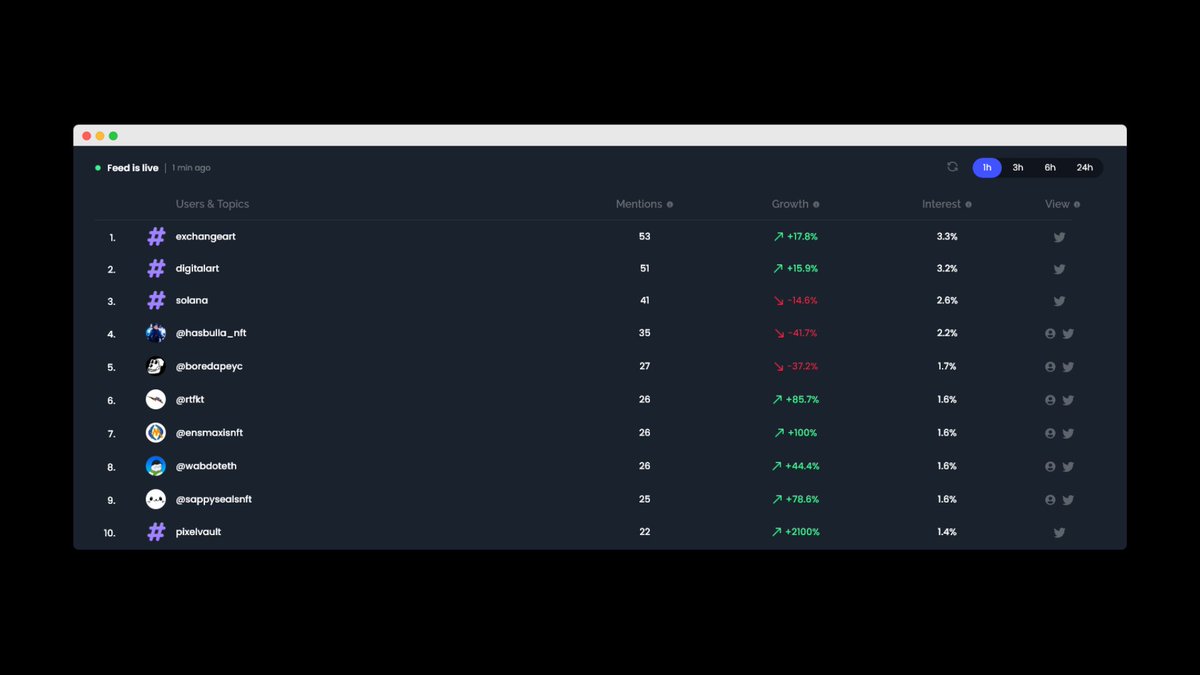The height and width of the screenshot is (675, 1200).
Task: Open the exchangeart topic
Action: [206, 237]
